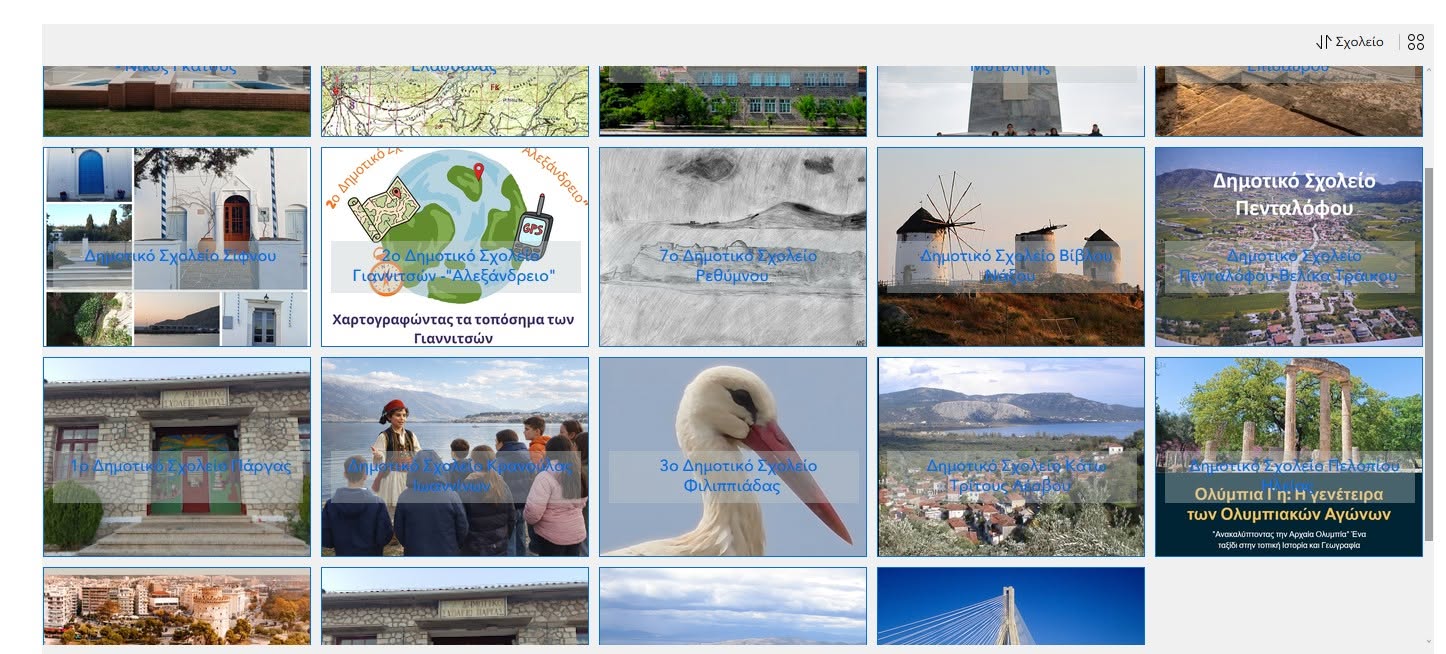Image resolution: width=1446 pixels, height=654 pixels.
Task: Open the Thessaloniki White Tower aerial thumbnail
Action: 177,606
